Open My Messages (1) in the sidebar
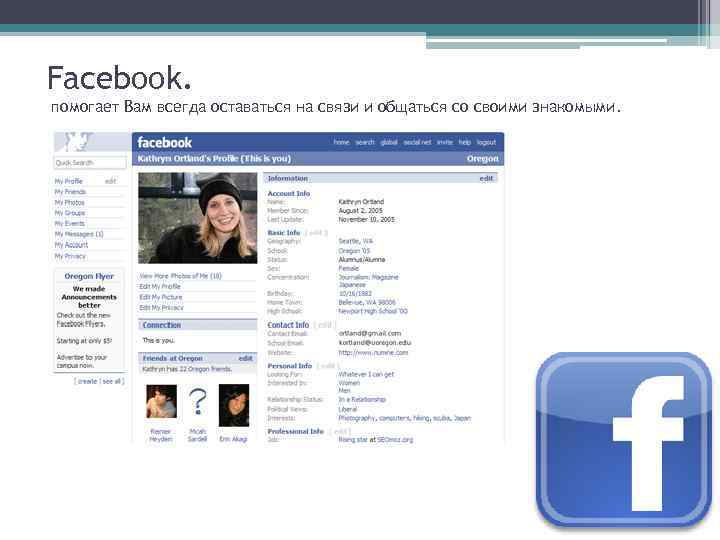This screenshot has height=540, width=720. [79, 234]
